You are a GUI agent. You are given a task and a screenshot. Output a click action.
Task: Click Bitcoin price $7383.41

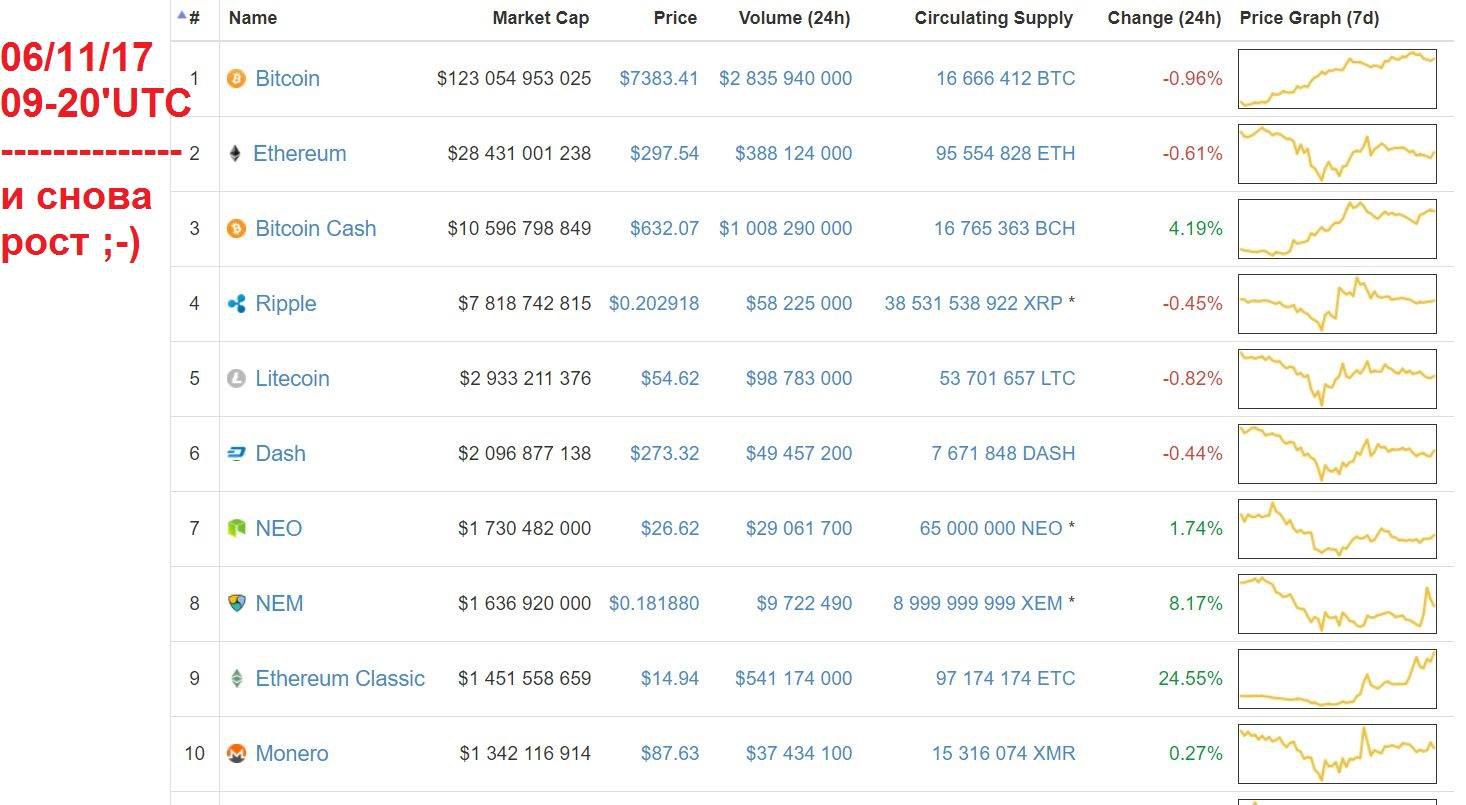click(659, 78)
